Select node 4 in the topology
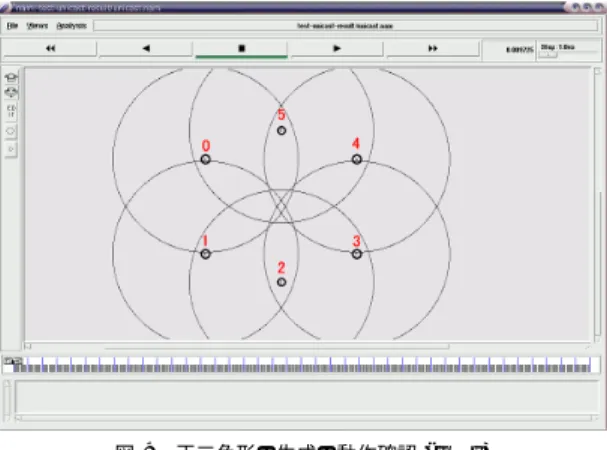The height and width of the screenshot is (450, 607). 357,159
